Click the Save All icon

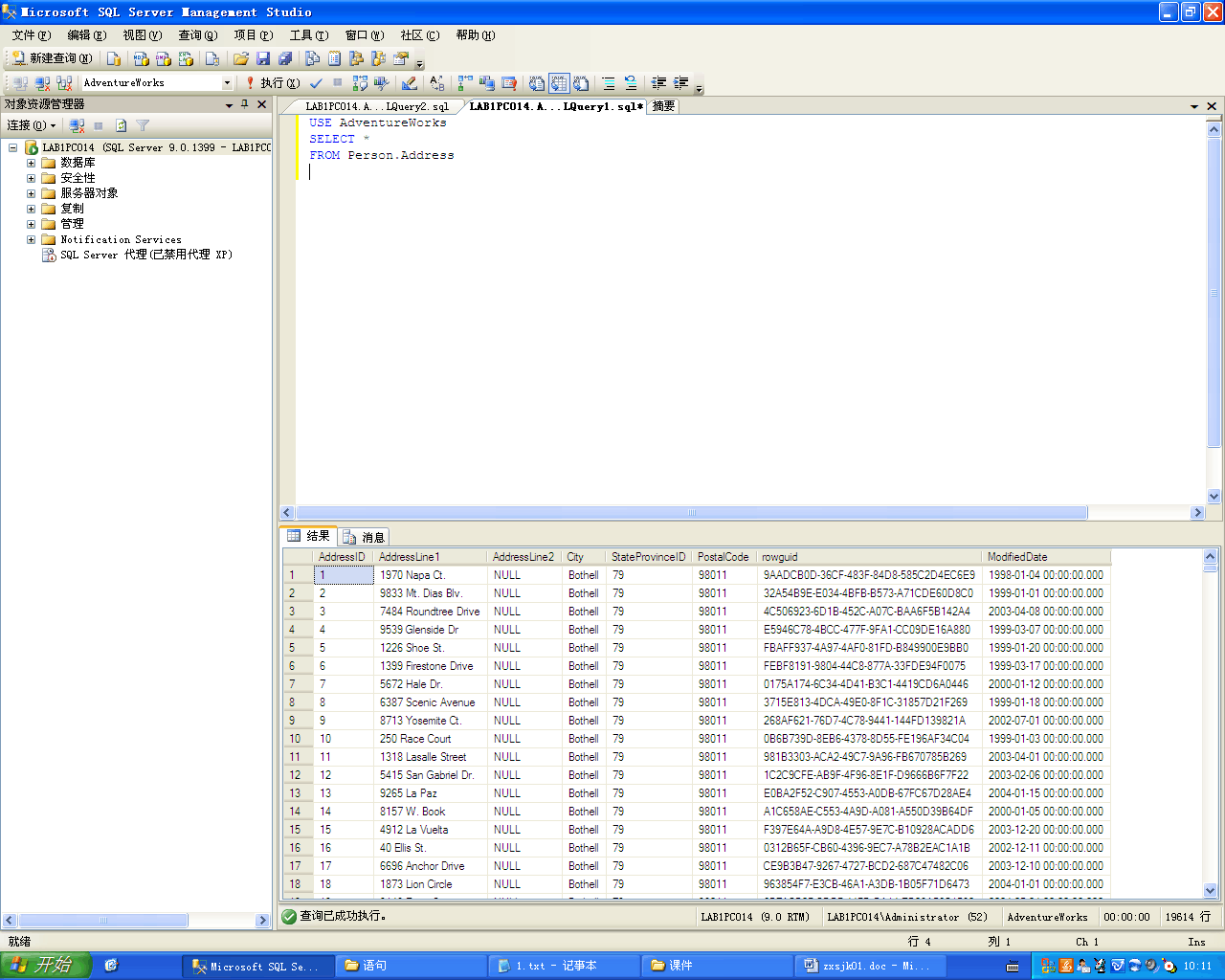(x=285, y=58)
